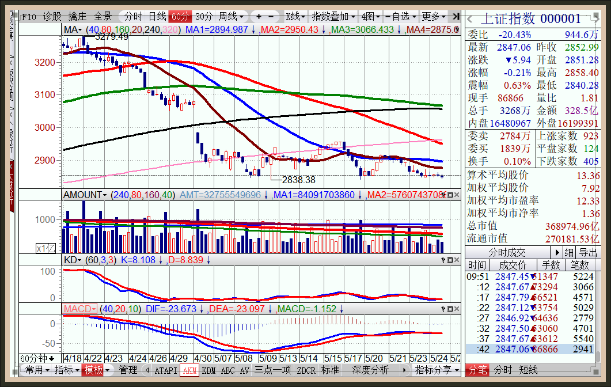
Task: Open the 60分钟 period selector
Action: point(37,358)
